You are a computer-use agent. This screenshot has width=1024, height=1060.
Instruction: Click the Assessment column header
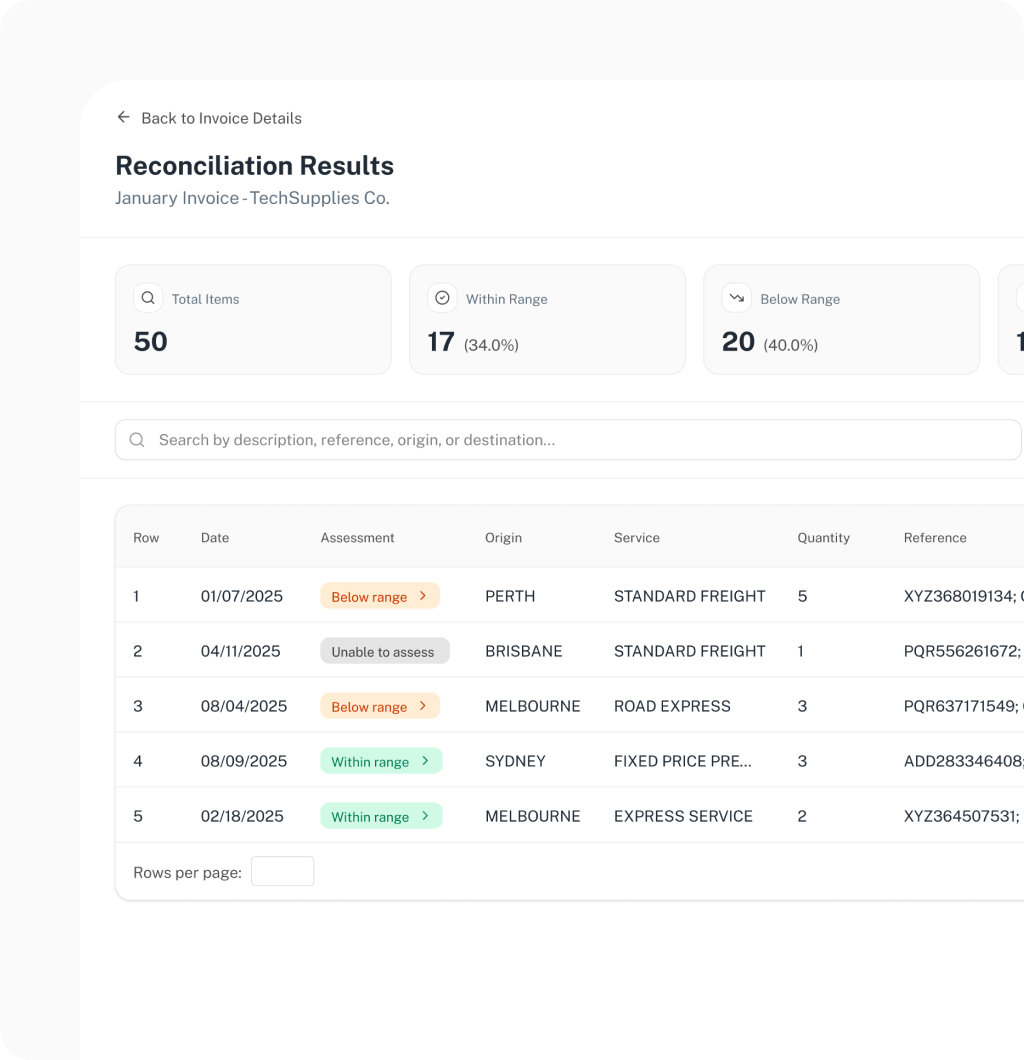[x=357, y=537]
